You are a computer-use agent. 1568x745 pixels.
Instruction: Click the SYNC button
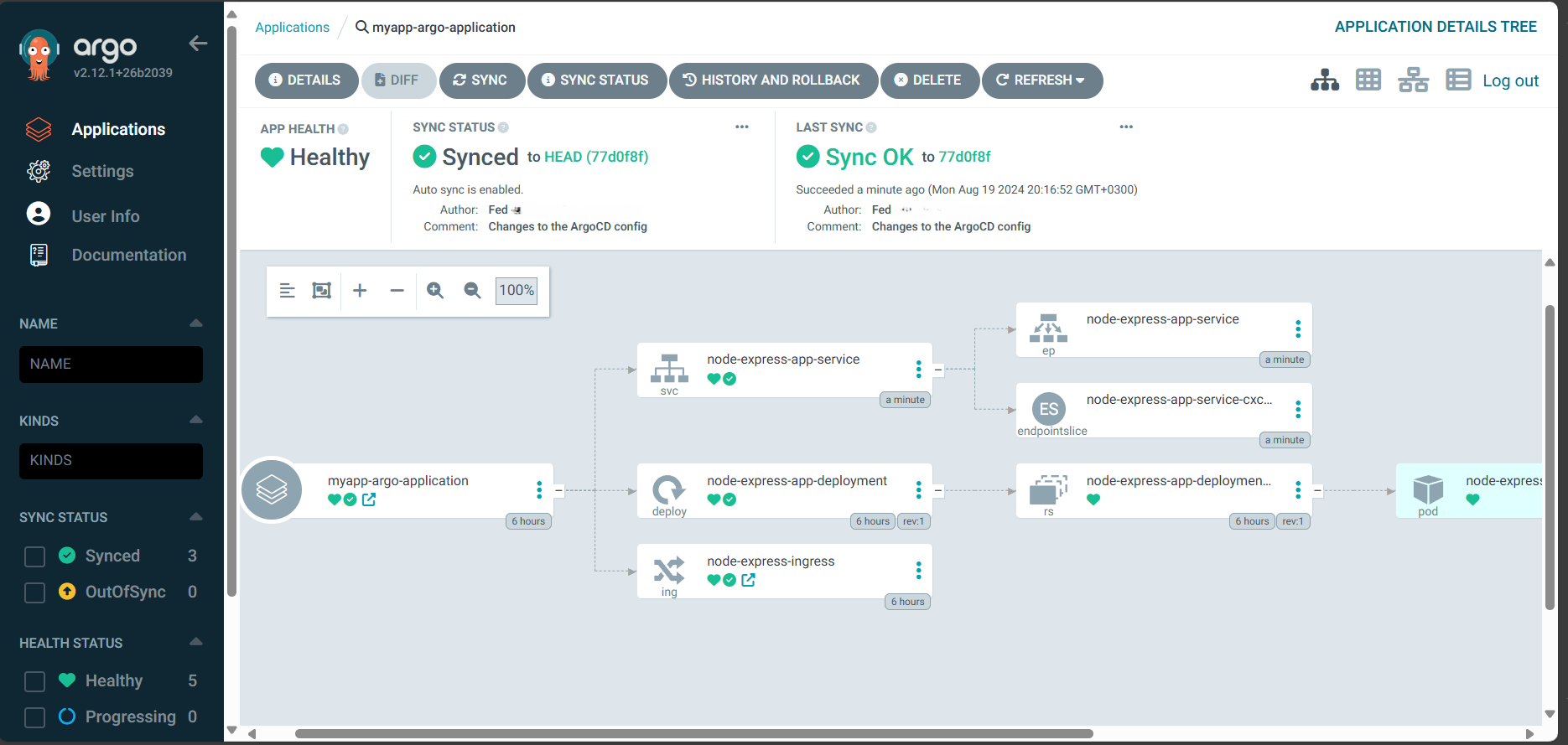[481, 80]
